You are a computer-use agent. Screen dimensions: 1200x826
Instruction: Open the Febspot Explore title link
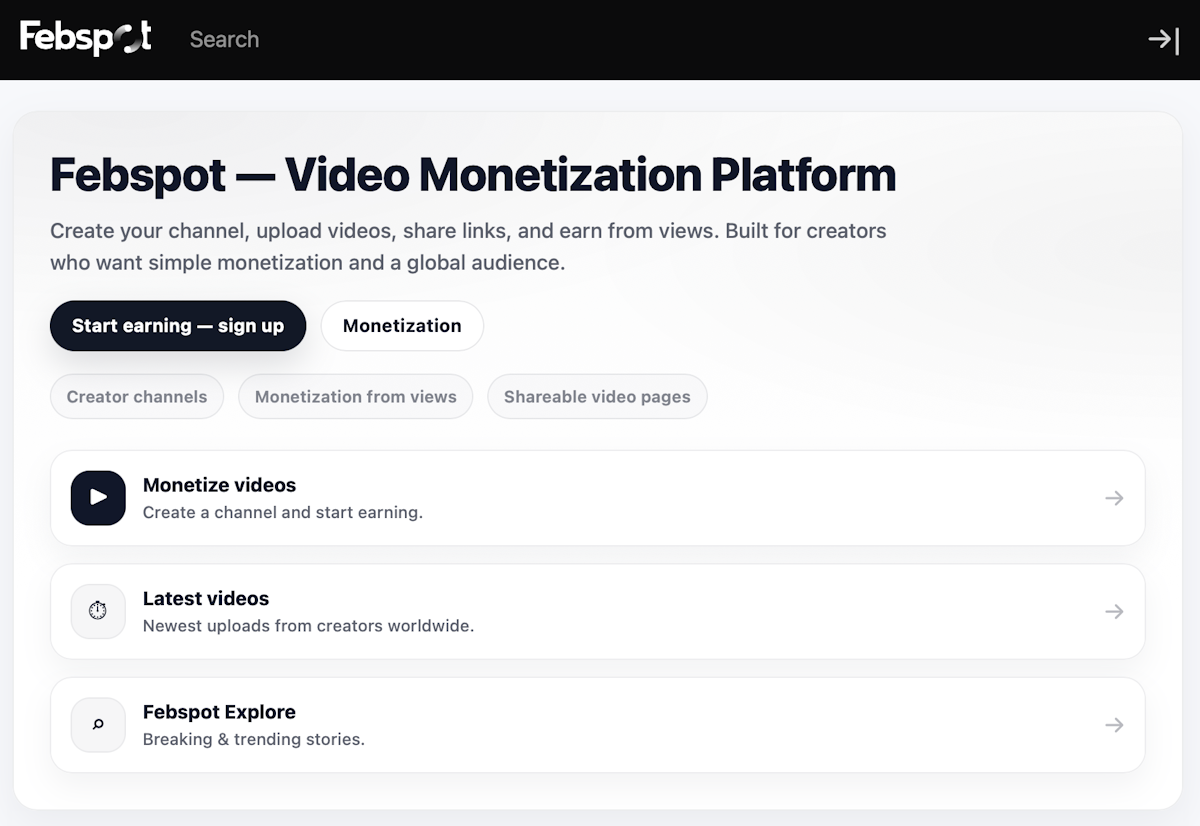tap(219, 712)
